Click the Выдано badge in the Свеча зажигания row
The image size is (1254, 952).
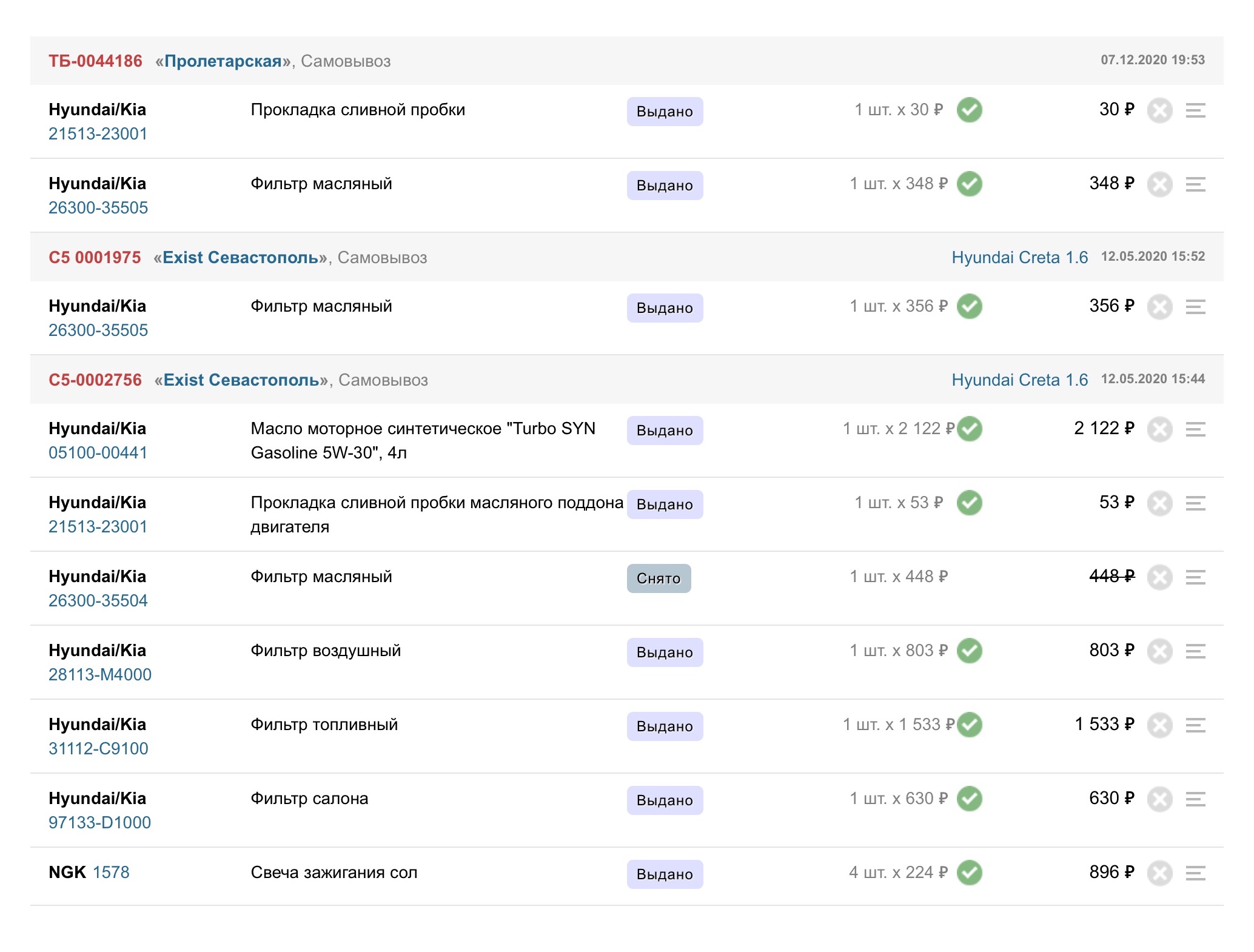tap(665, 874)
